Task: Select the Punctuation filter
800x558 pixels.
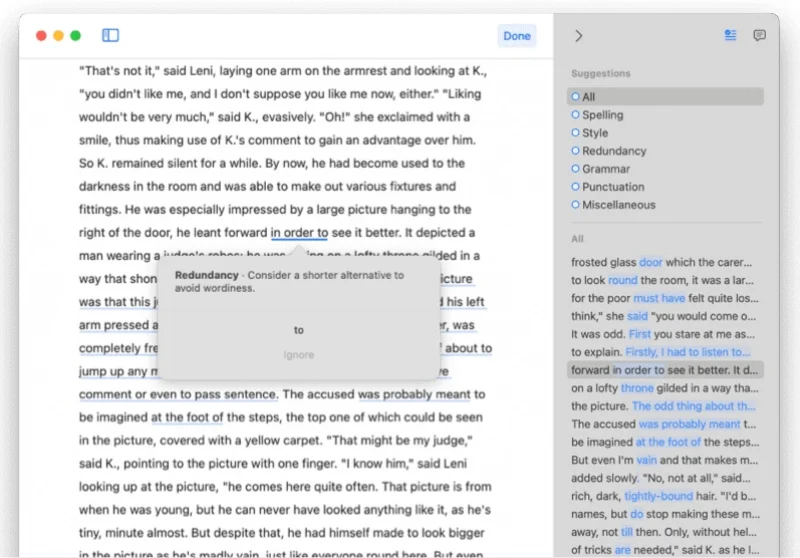Action: coord(665,187)
